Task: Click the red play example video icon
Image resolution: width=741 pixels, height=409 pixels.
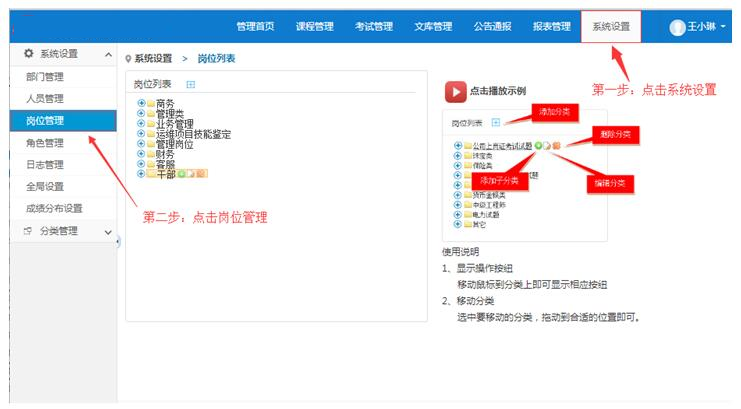Action: coord(455,91)
